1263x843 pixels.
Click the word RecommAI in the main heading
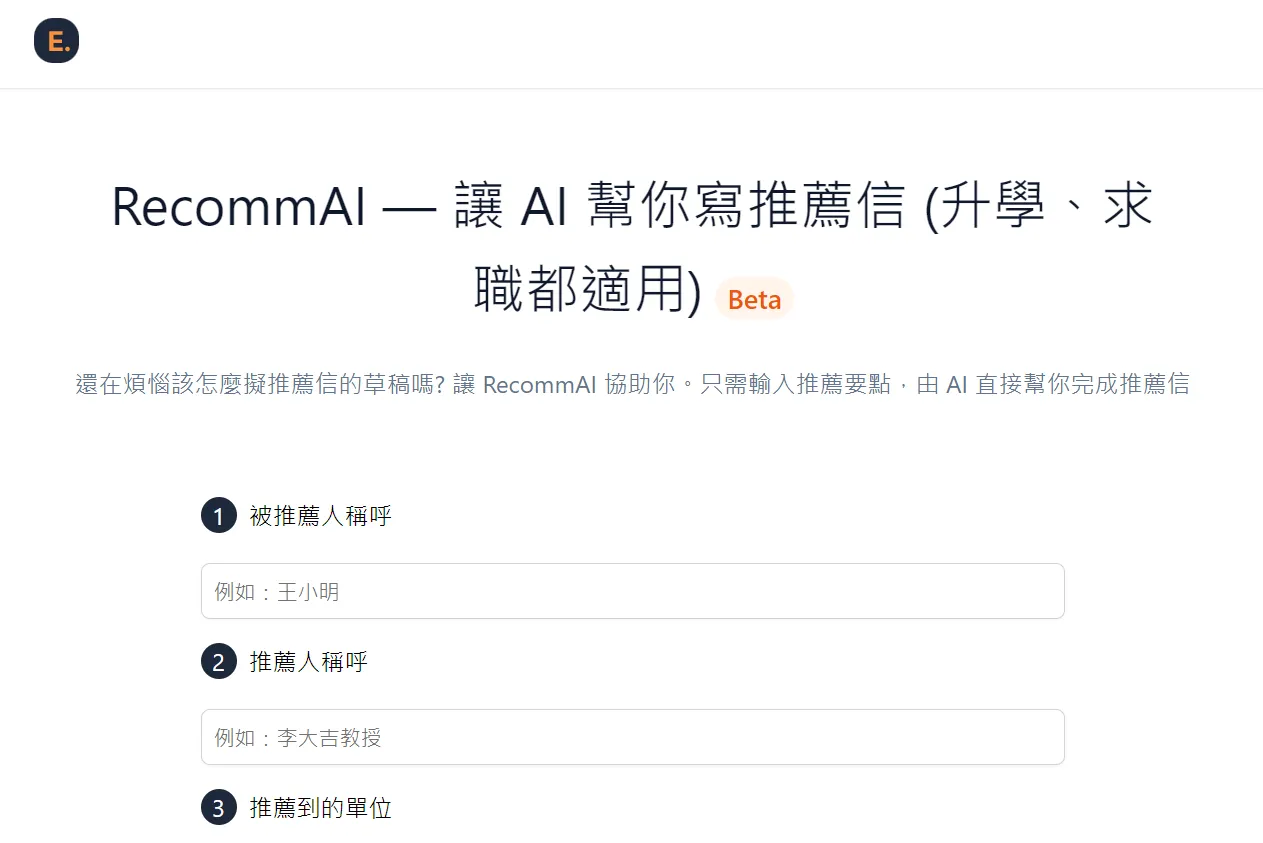238,208
